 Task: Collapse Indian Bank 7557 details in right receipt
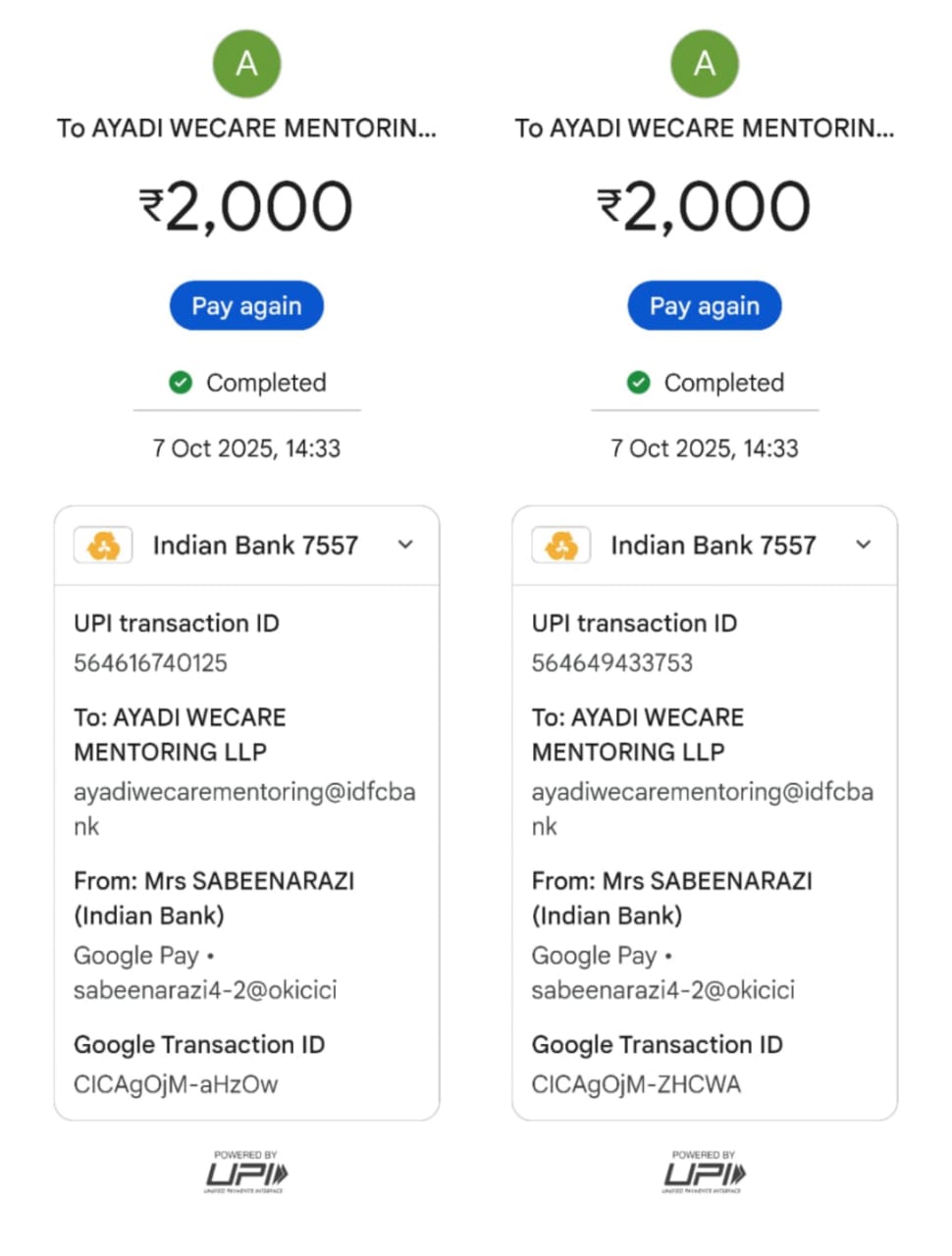864,545
